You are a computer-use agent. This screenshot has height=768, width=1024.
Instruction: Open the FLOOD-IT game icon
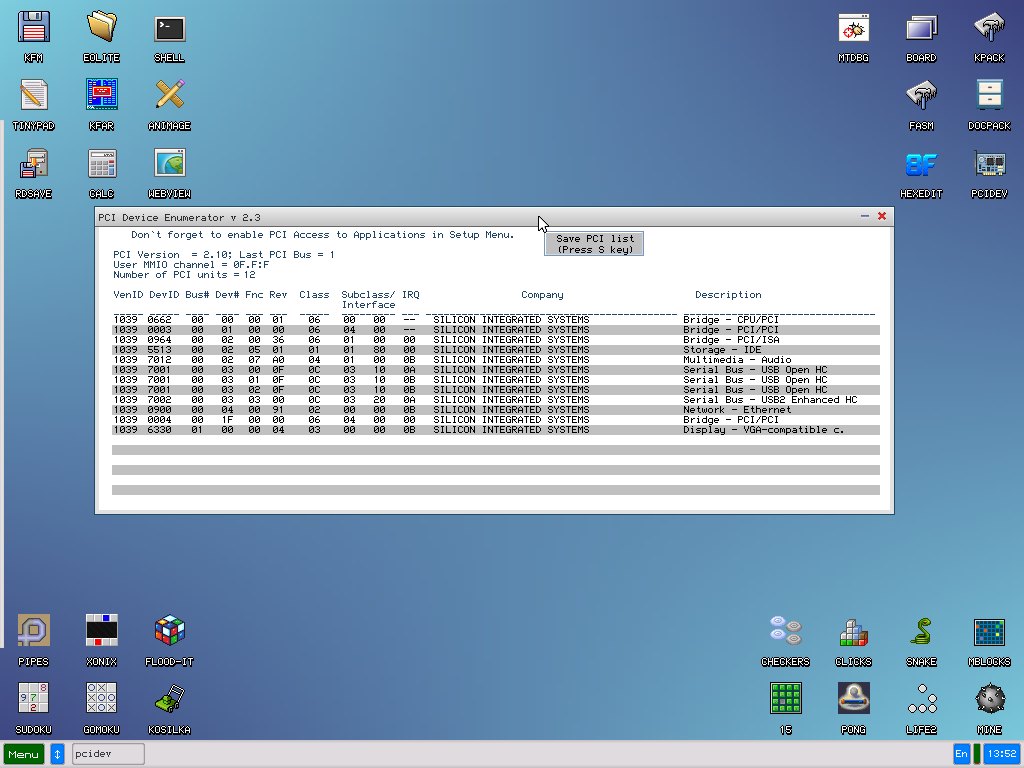point(169,632)
